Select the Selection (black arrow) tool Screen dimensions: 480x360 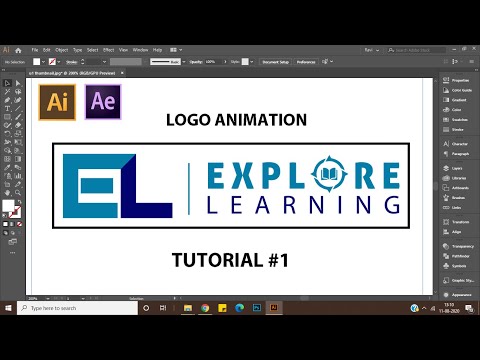7,83
